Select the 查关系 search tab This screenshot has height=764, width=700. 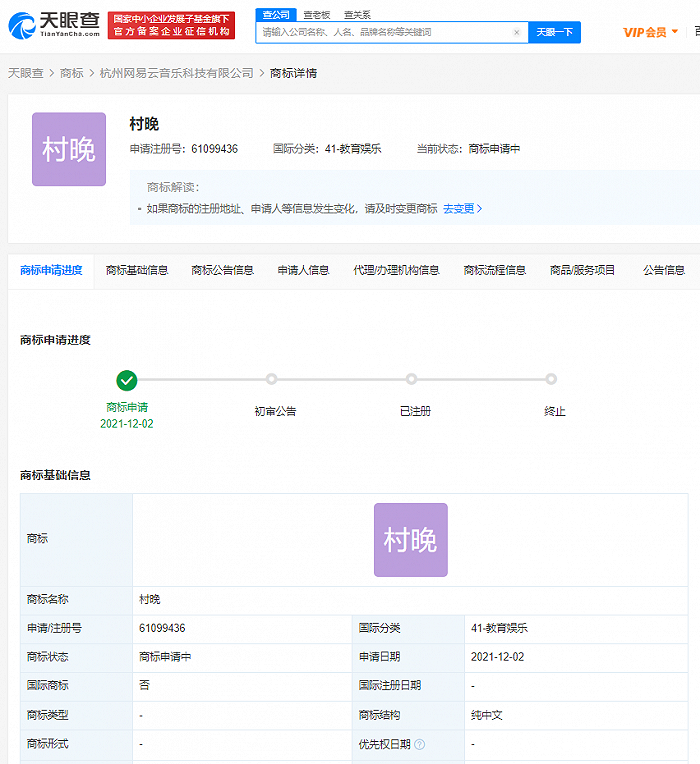pyautogui.click(x=357, y=15)
